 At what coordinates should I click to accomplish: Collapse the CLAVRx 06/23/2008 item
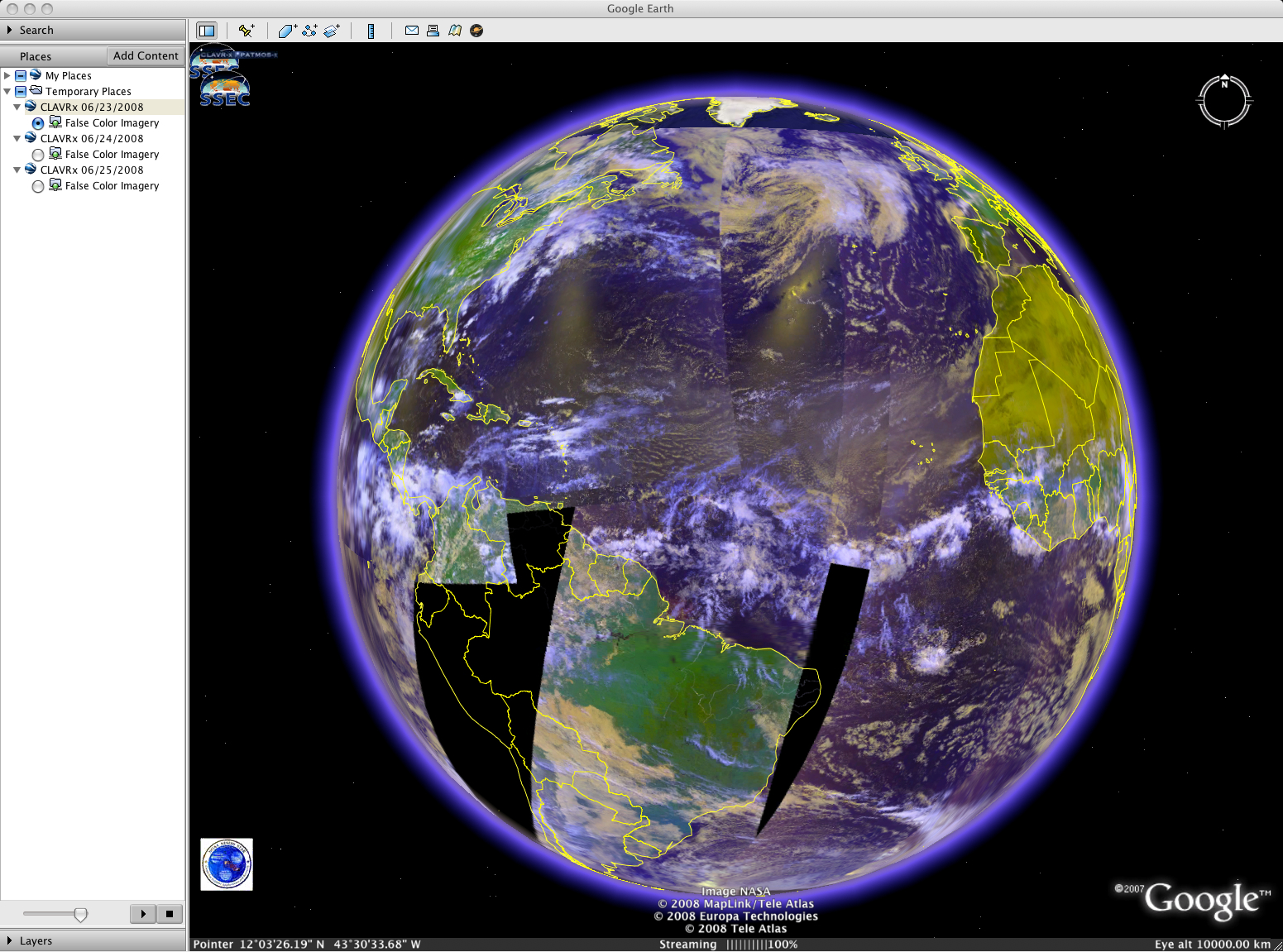point(17,107)
